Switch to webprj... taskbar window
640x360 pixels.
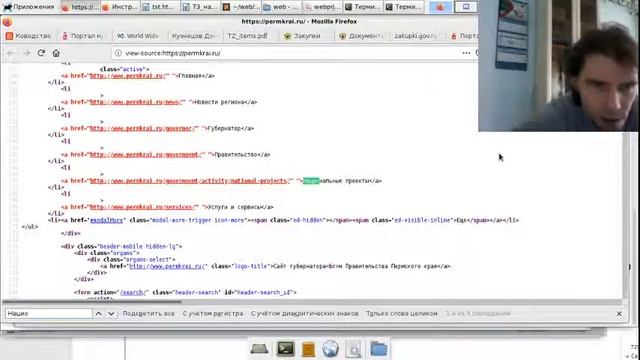point(322,7)
